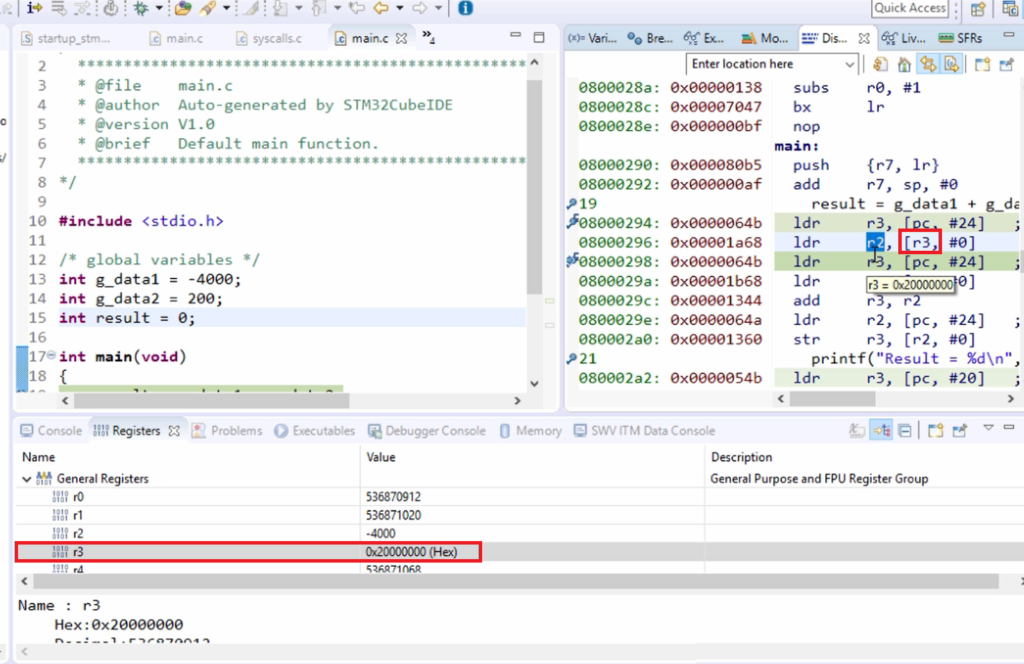Image resolution: width=1024 pixels, height=664 pixels.
Task: Open the forward navigation history dropdown
Action: point(438,8)
